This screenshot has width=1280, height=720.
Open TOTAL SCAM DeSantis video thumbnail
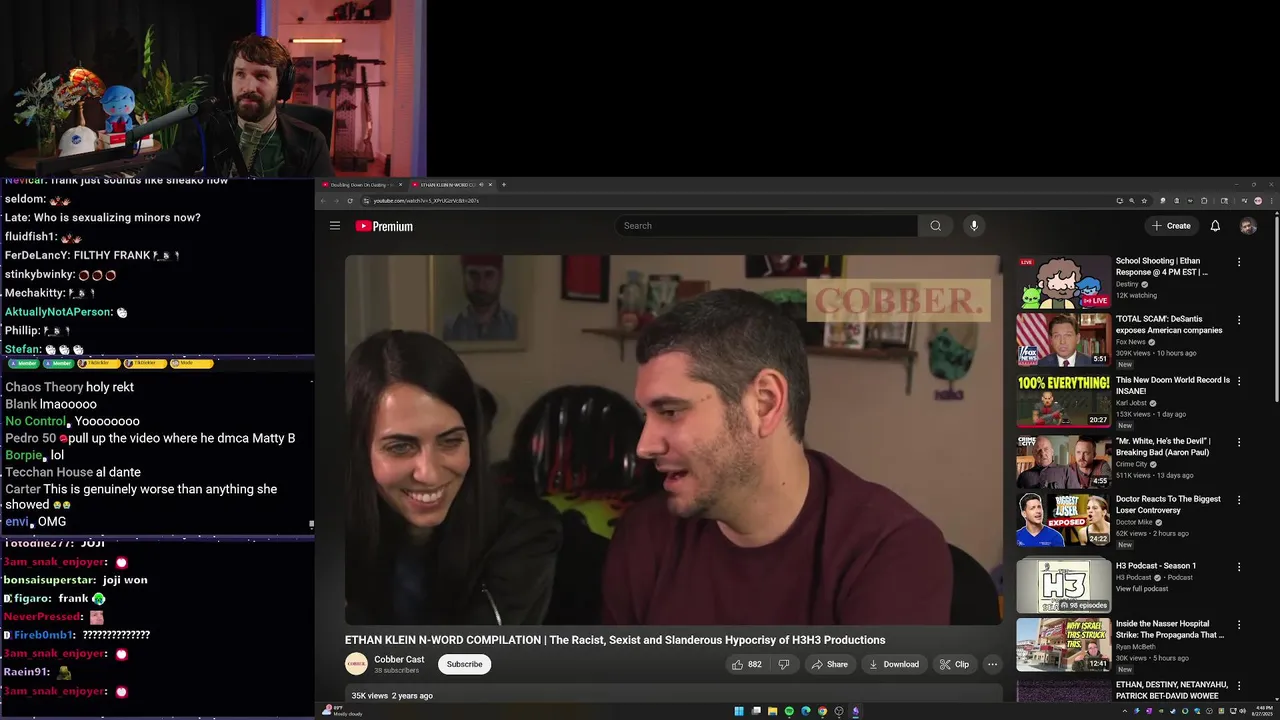(1064, 341)
